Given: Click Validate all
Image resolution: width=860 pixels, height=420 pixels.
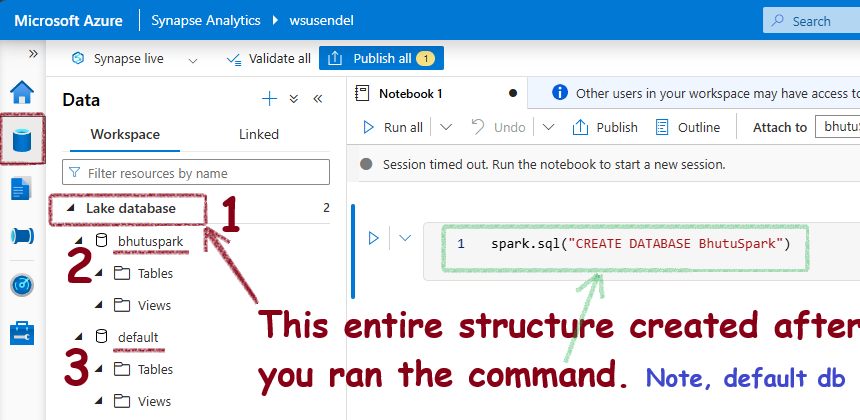Looking at the screenshot, I should [x=269, y=59].
